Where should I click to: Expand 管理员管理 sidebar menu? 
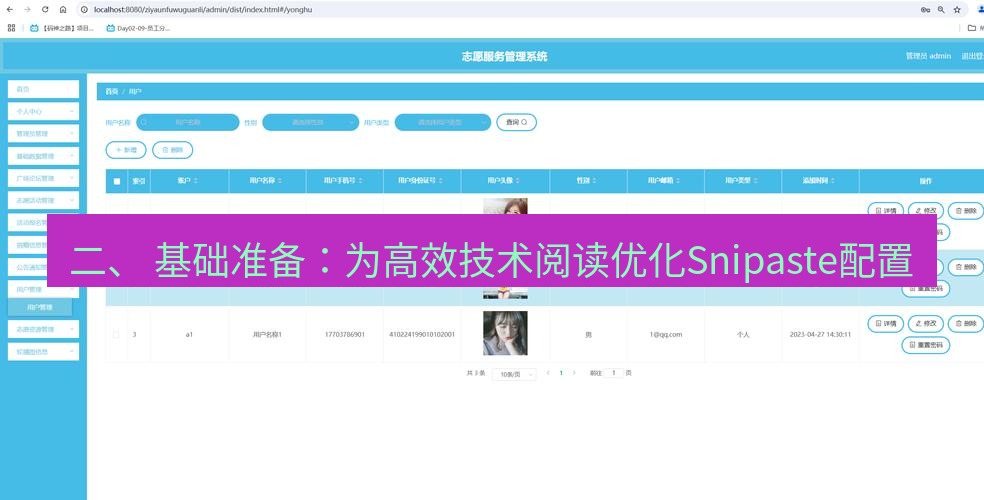[x=43, y=134]
